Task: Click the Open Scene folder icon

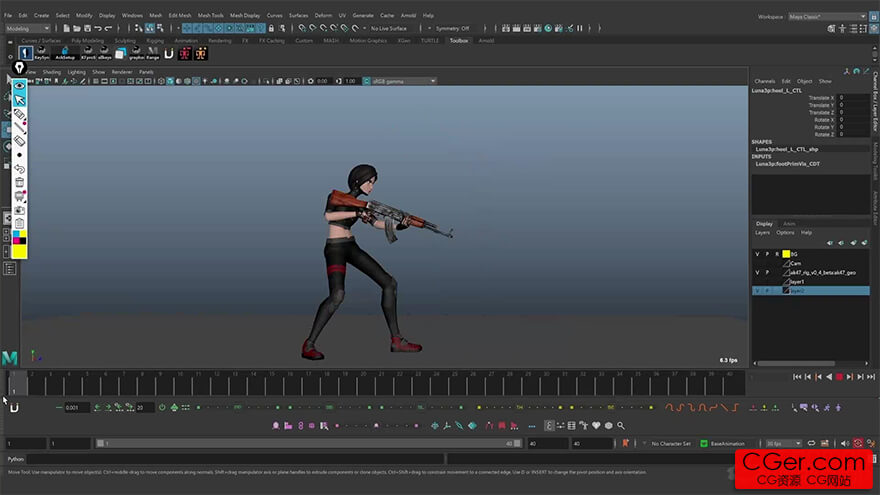Action: point(77,28)
